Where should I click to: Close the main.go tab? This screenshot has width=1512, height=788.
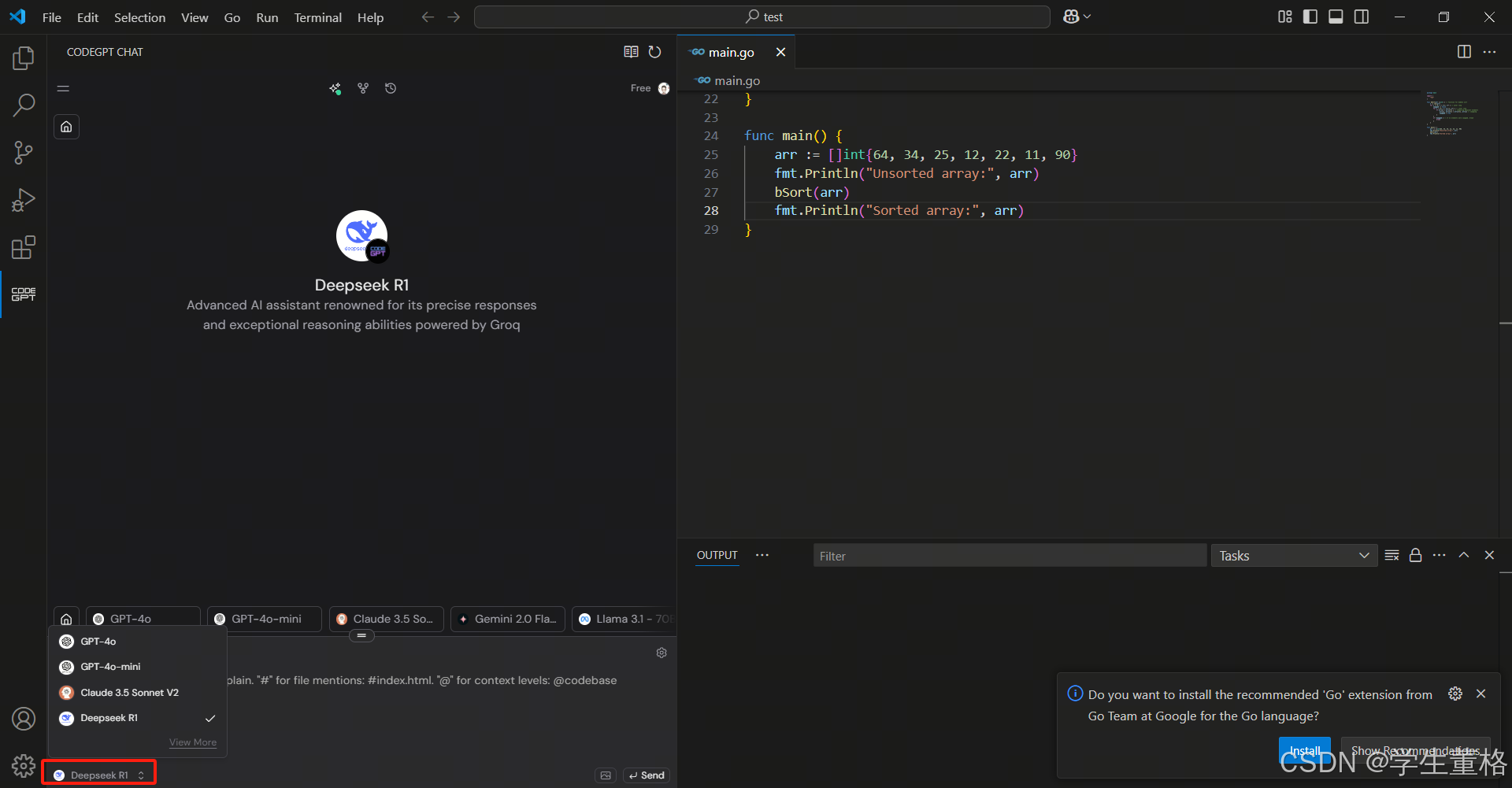click(x=780, y=52)
